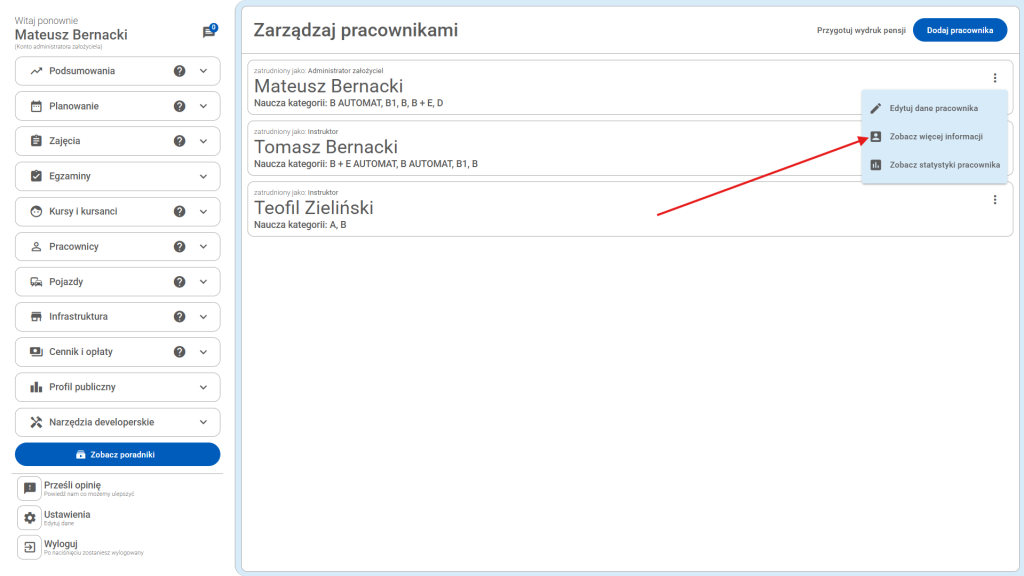The height and width of the screenshot is (576, 1024).
Task: Select the pencil icon next to Edytuj dane pracownika
Action: [x=874, y=106]
